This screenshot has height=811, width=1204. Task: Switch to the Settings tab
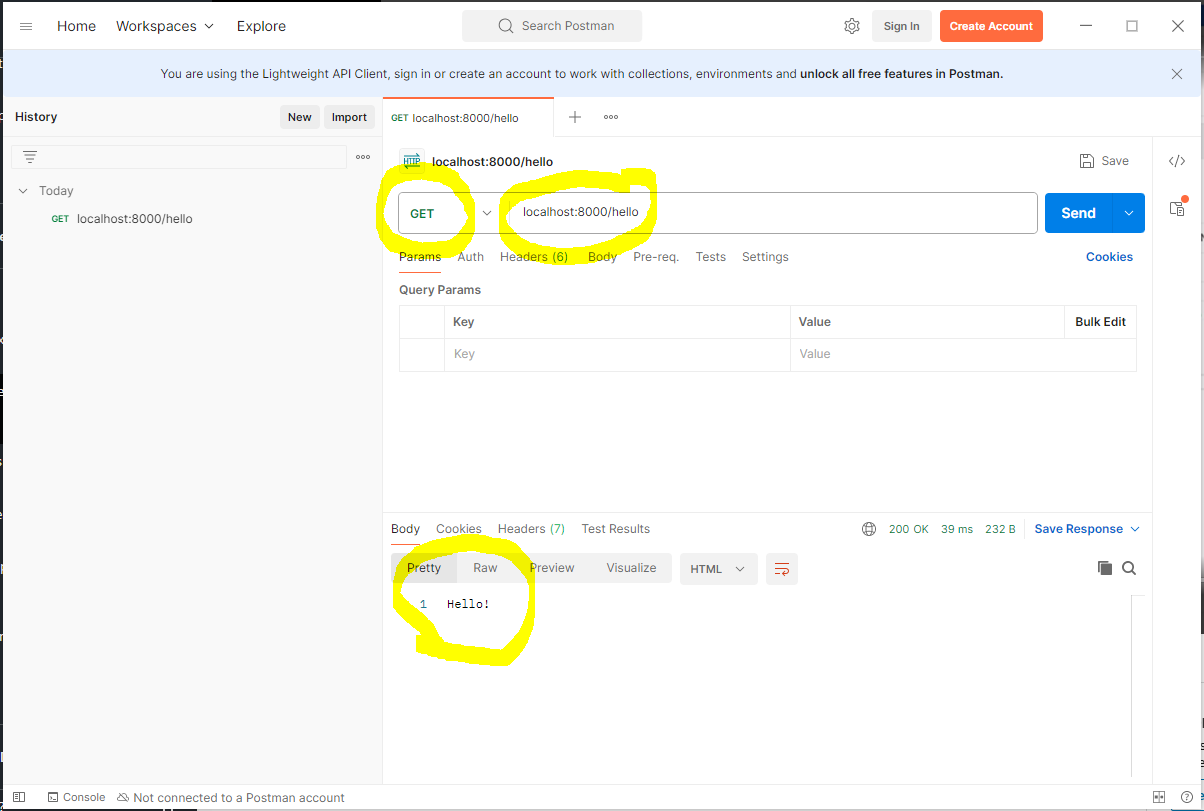point(765,257)
